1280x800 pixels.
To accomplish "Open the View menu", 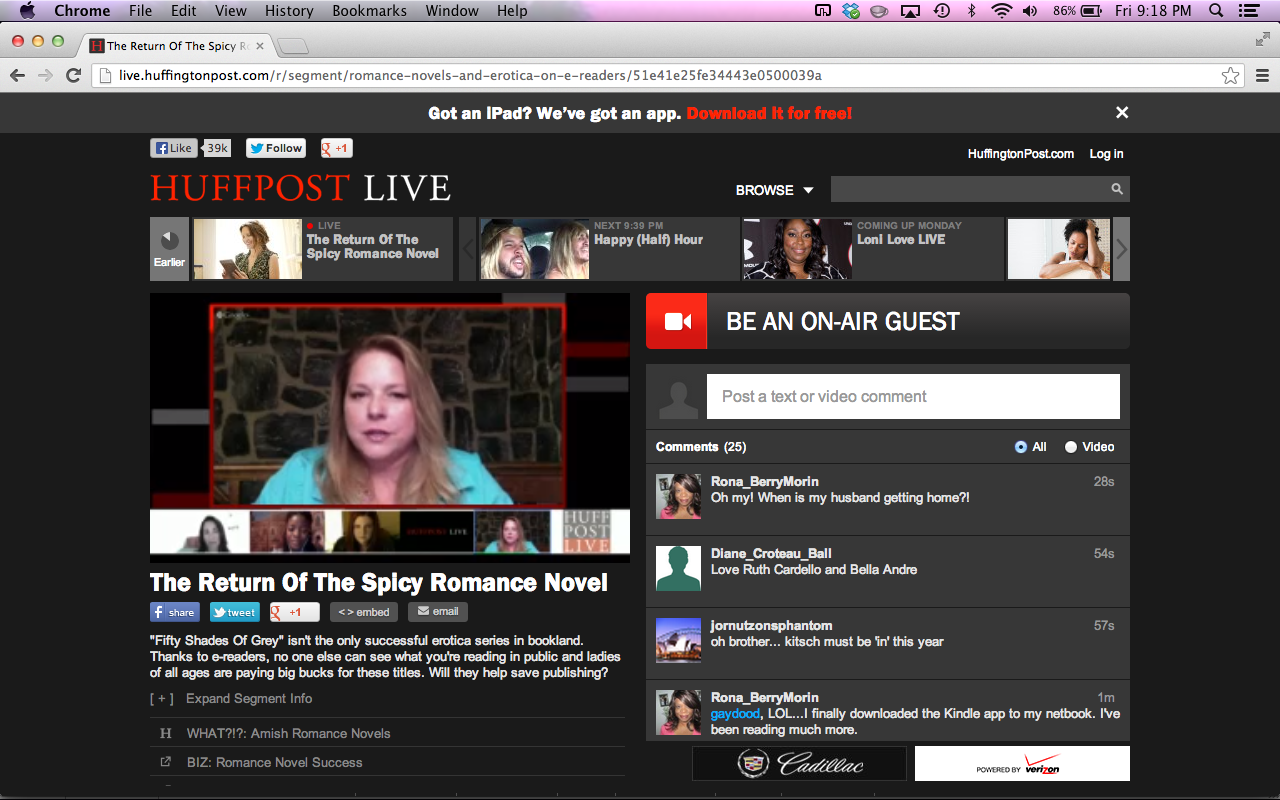I will (231, 11).
